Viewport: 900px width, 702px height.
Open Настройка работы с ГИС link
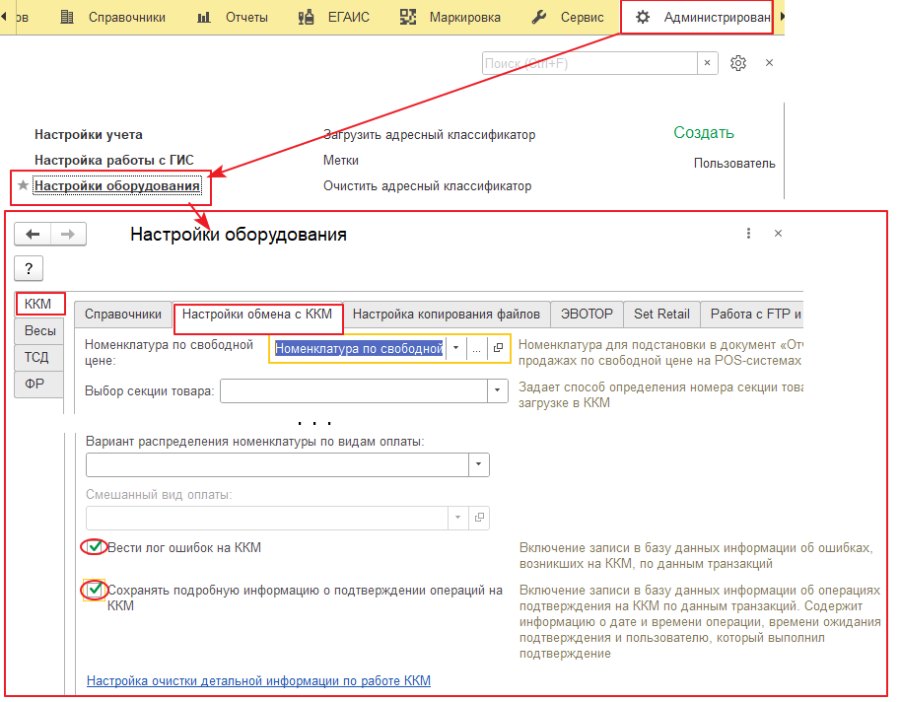(x=114, y=160)
